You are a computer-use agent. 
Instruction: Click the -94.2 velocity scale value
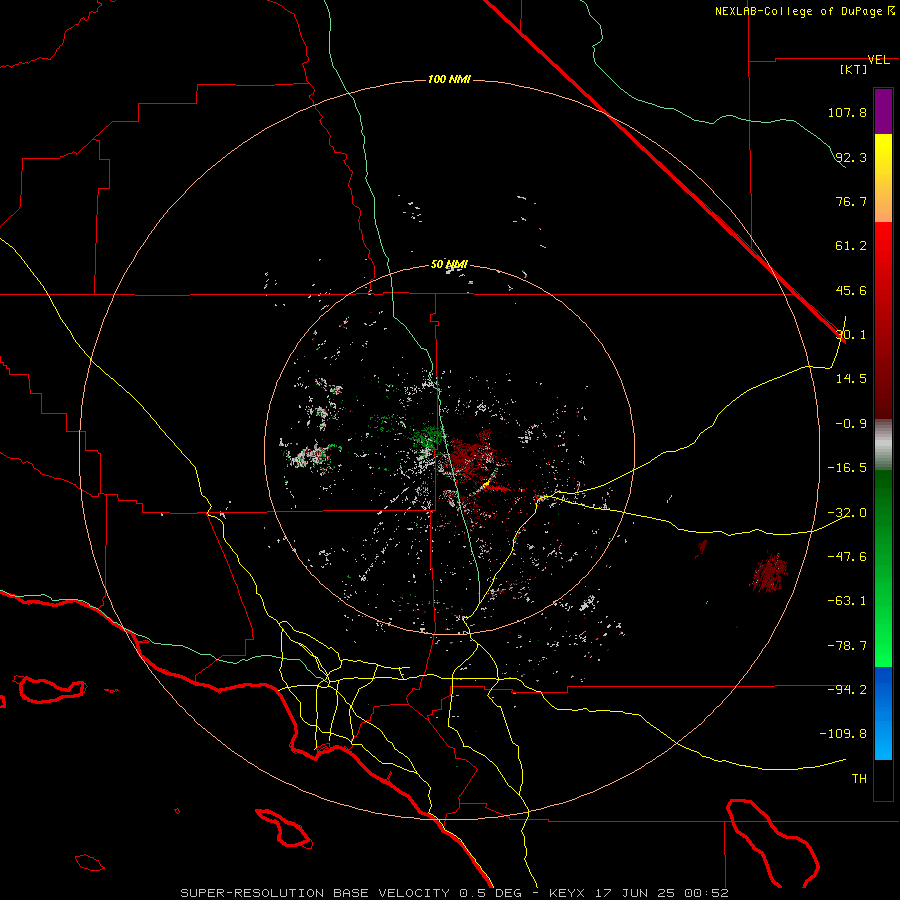(x=847, y=689)
